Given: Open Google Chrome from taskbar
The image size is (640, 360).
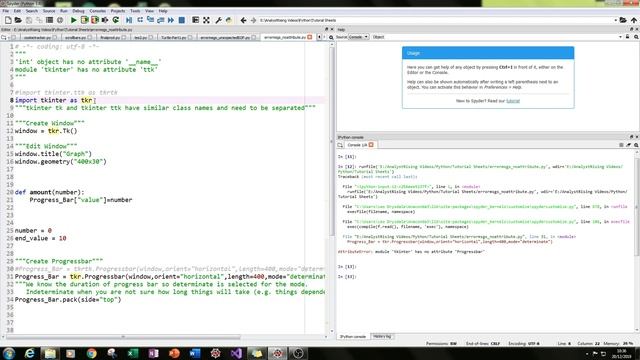Looking at the screenshot, I should tap(91, 353).
